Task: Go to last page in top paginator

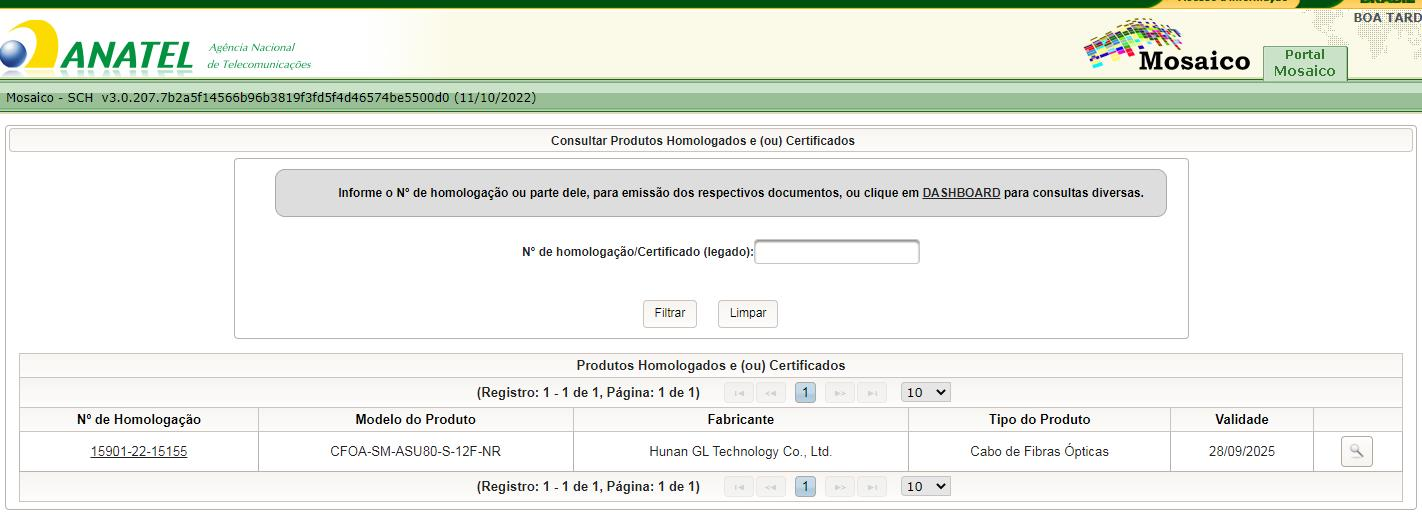Action: pyautogui.click(x=873, y=393)
